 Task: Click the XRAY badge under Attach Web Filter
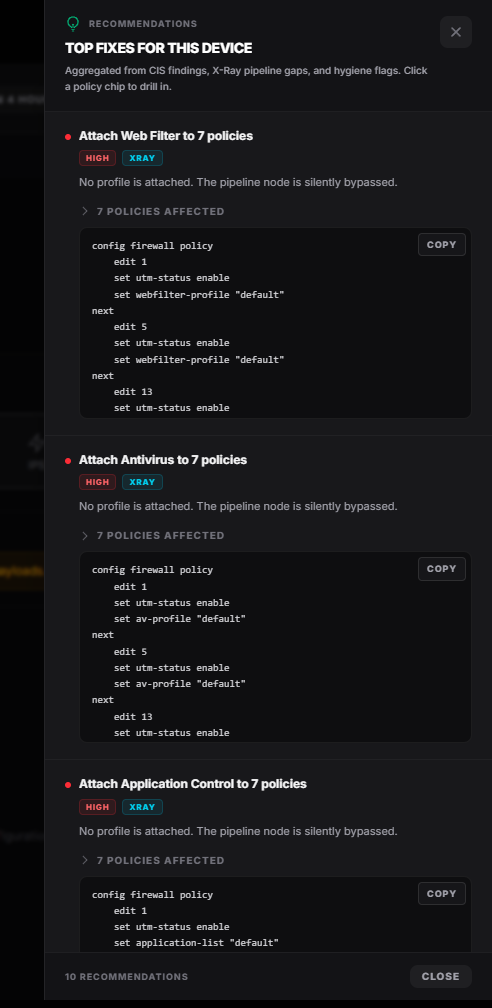tap(142, 158)
